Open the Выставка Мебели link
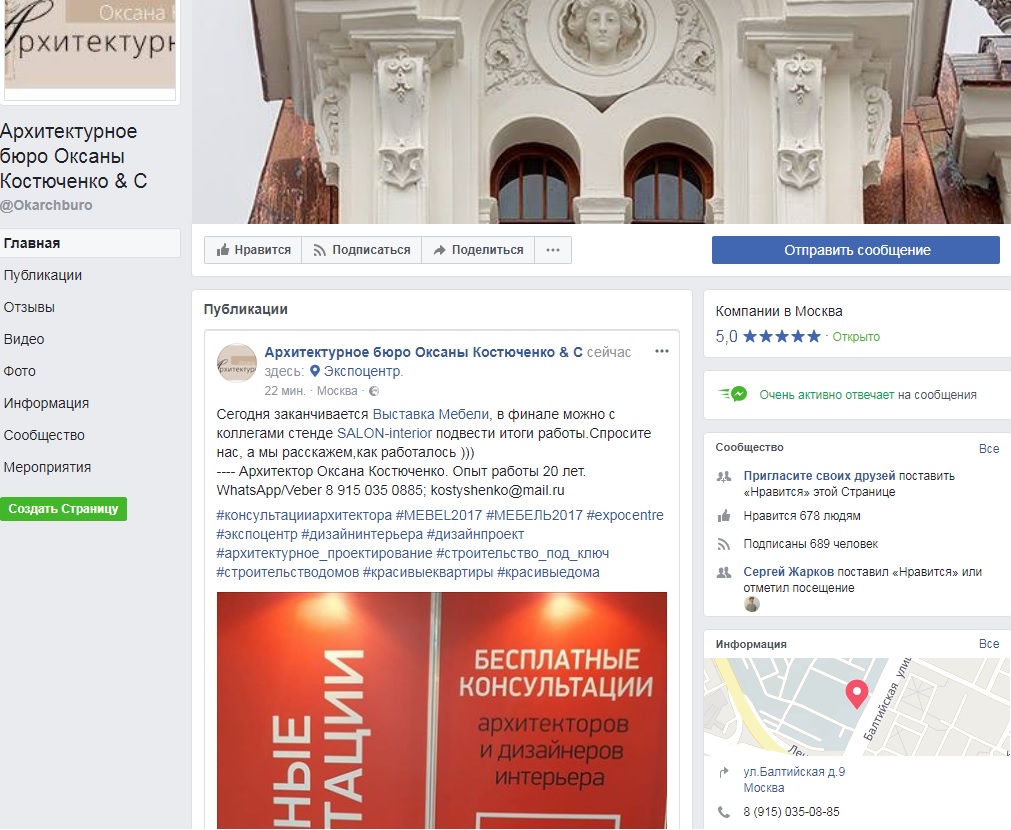 tap(431, 414)
